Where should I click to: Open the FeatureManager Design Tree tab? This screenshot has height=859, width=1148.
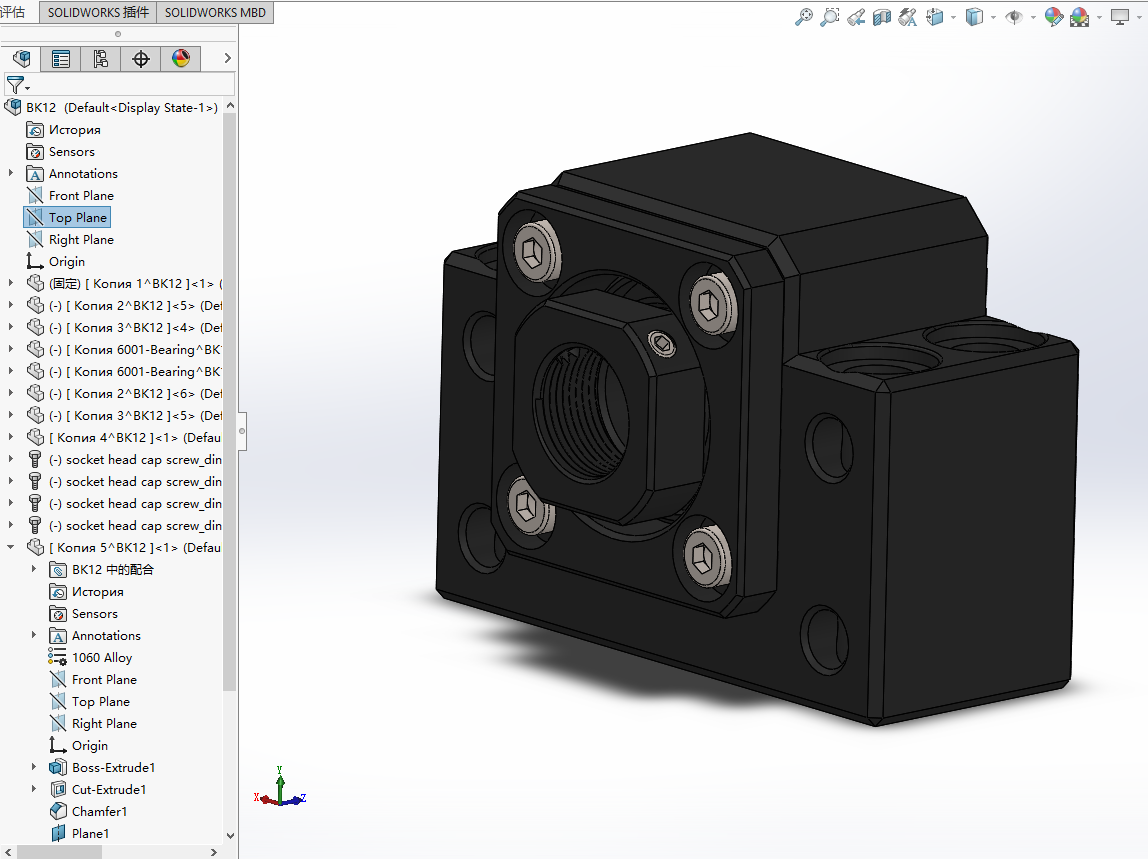[x=21, y=59]
